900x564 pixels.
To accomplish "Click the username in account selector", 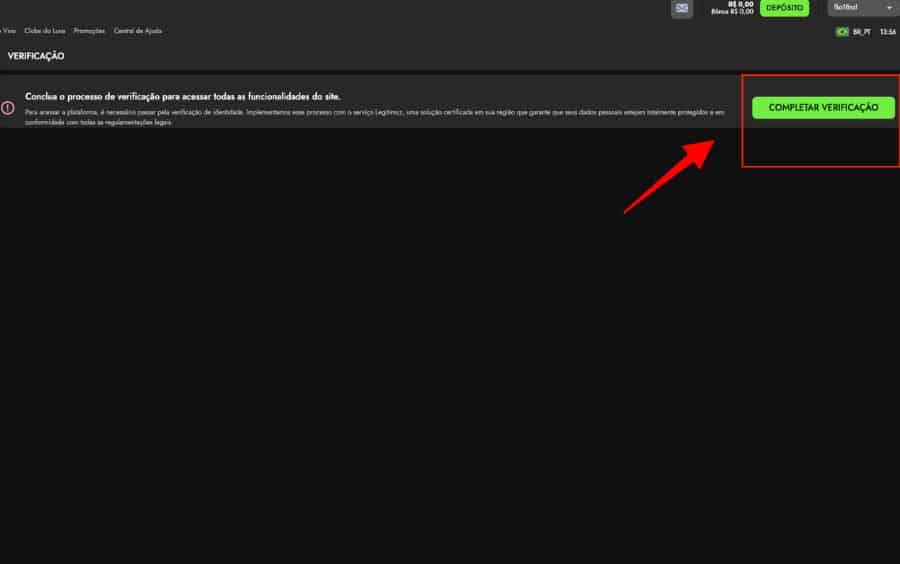I will pyautogui.click(x=846, y=8).
